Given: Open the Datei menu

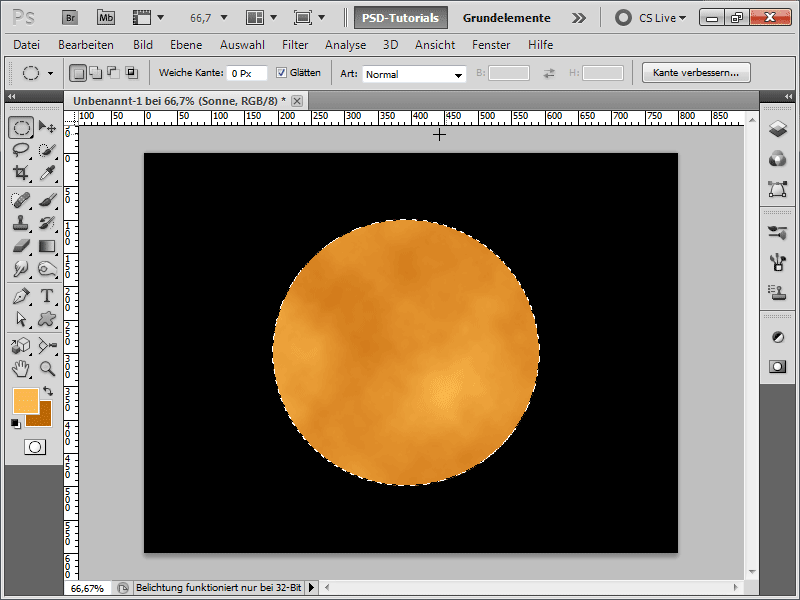Looking at the screenshot, I should tap(27, 45).
